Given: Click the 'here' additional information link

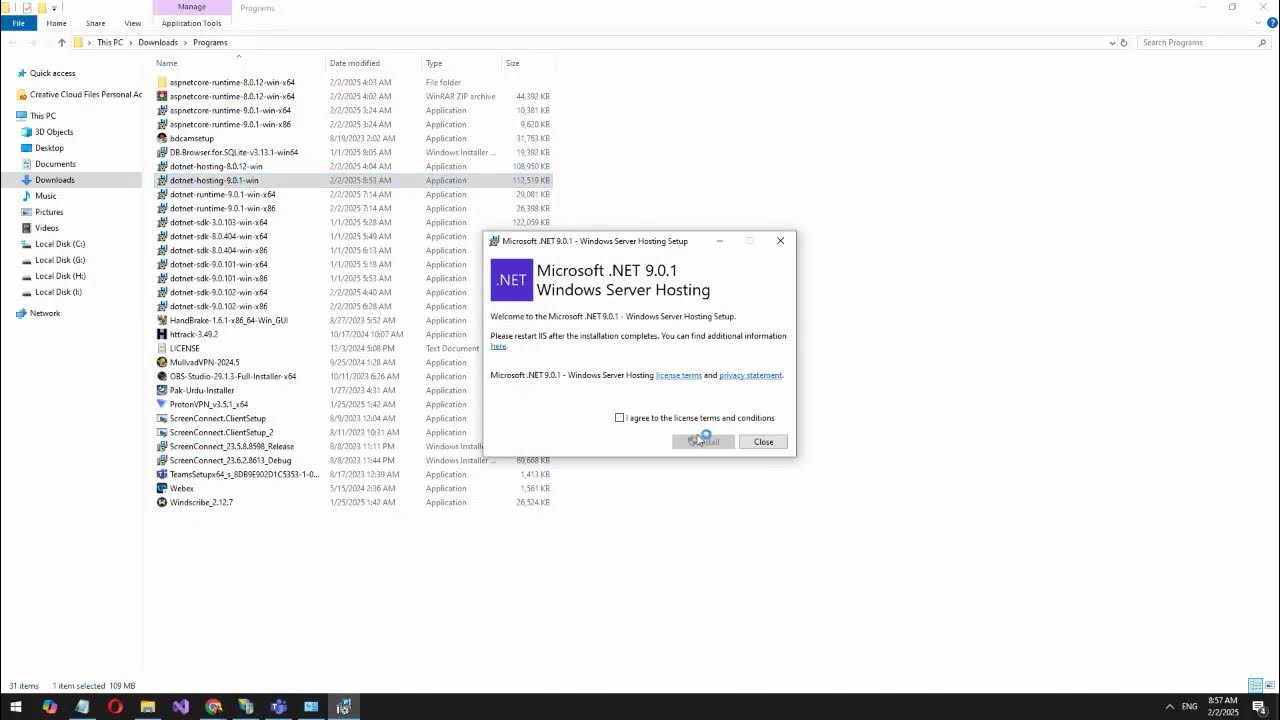Looking at the screenshot, I should point(498,346).
